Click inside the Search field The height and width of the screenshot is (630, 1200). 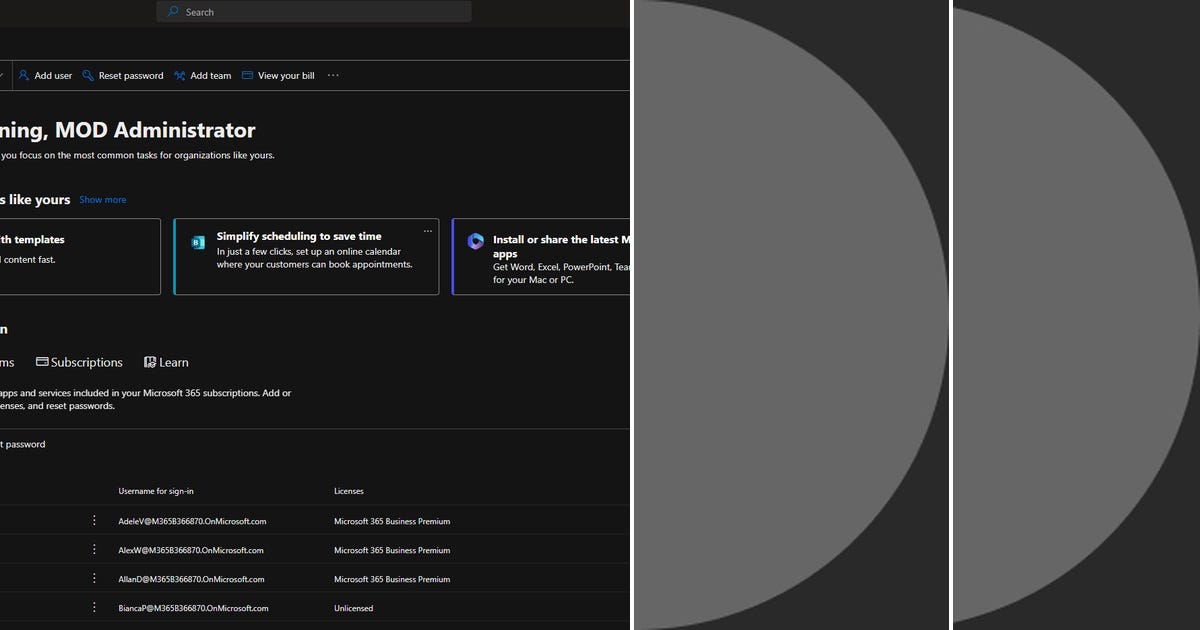(x=300, y=11)
